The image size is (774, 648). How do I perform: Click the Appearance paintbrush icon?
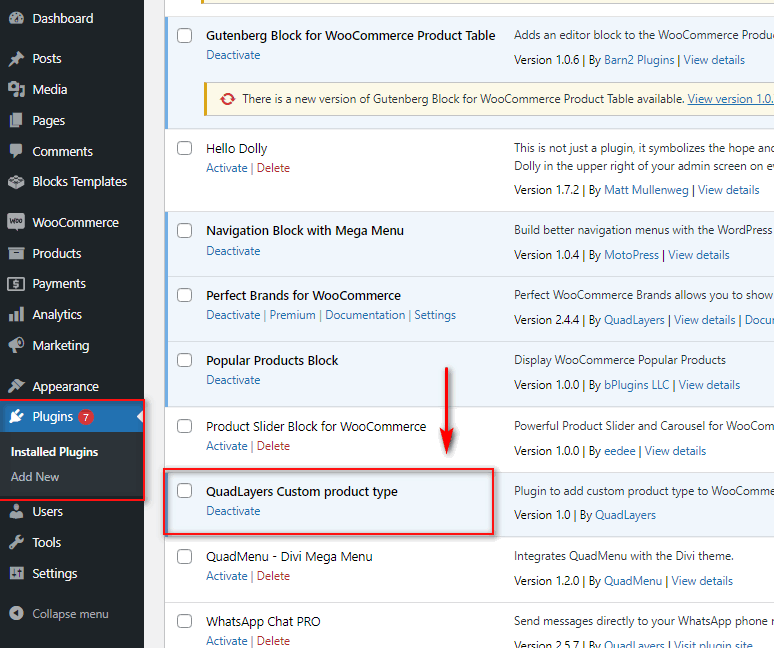(x=16, y=386)
